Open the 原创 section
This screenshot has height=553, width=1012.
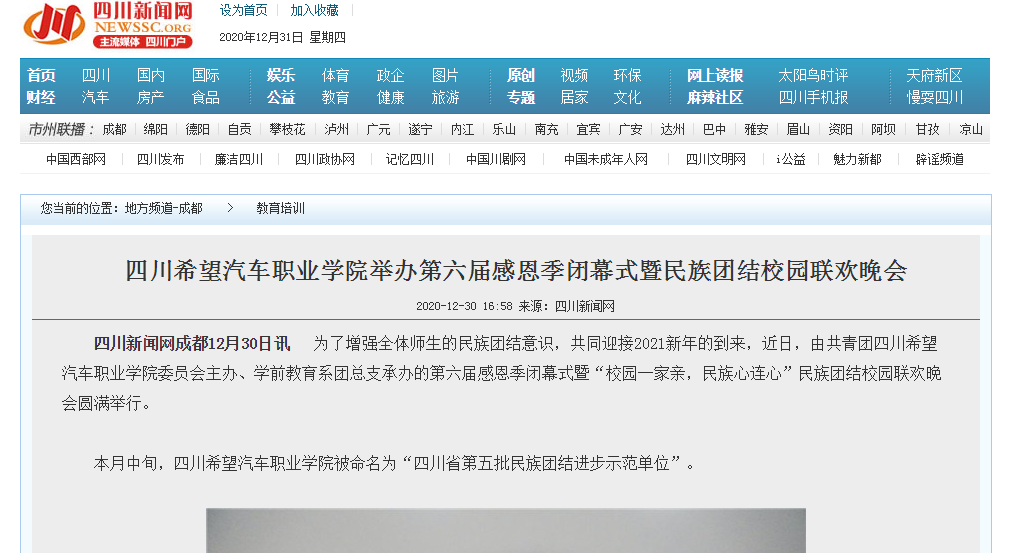pyautogui.click(x=520, y=75)
